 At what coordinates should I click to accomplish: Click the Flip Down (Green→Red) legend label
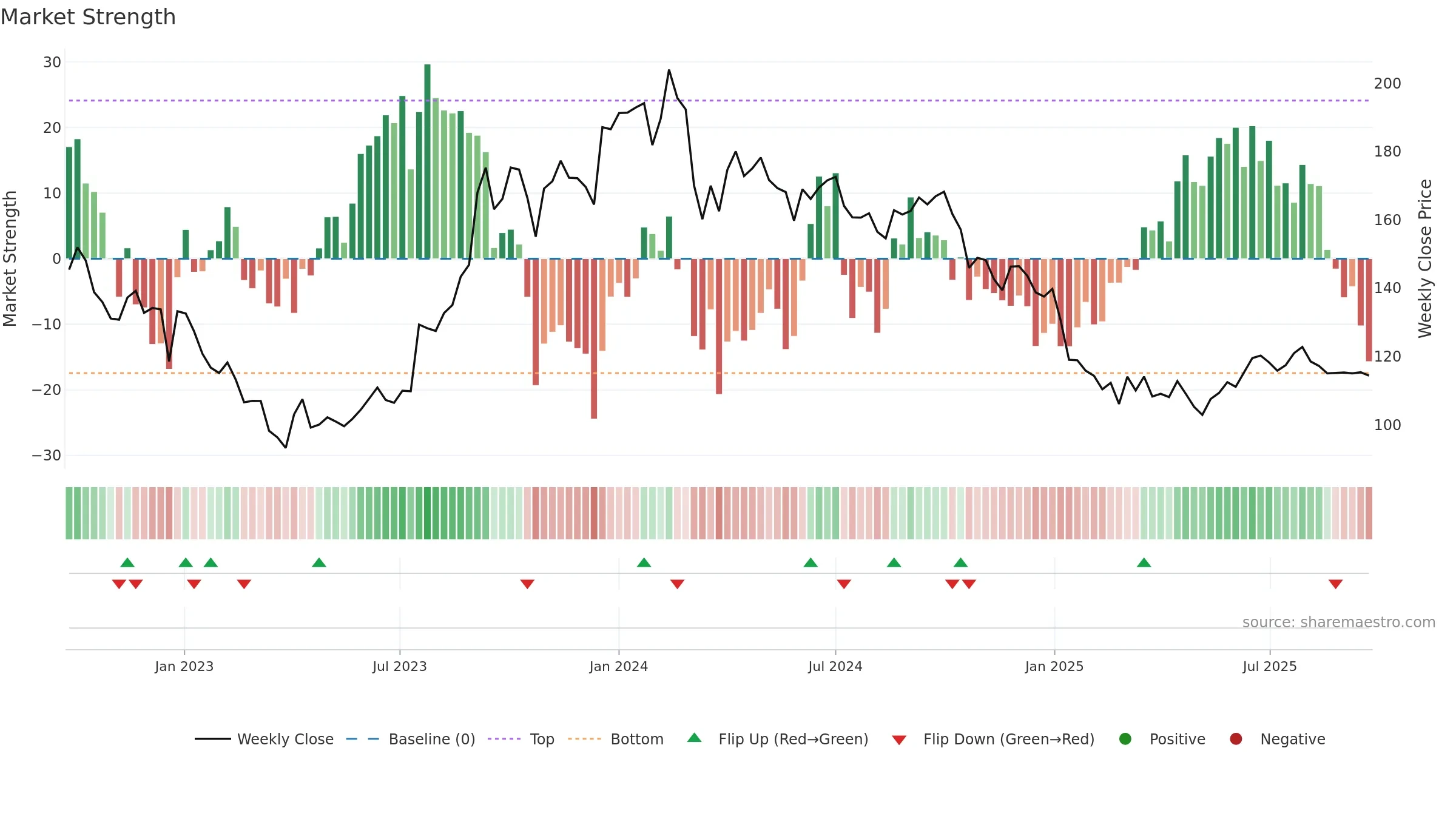(1009, 739)
